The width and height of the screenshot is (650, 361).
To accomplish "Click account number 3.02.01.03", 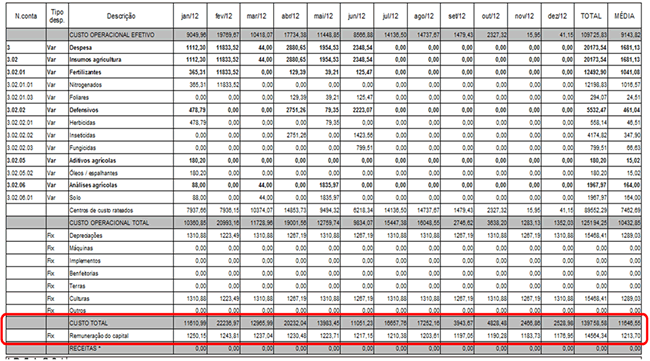I will 20,97.
